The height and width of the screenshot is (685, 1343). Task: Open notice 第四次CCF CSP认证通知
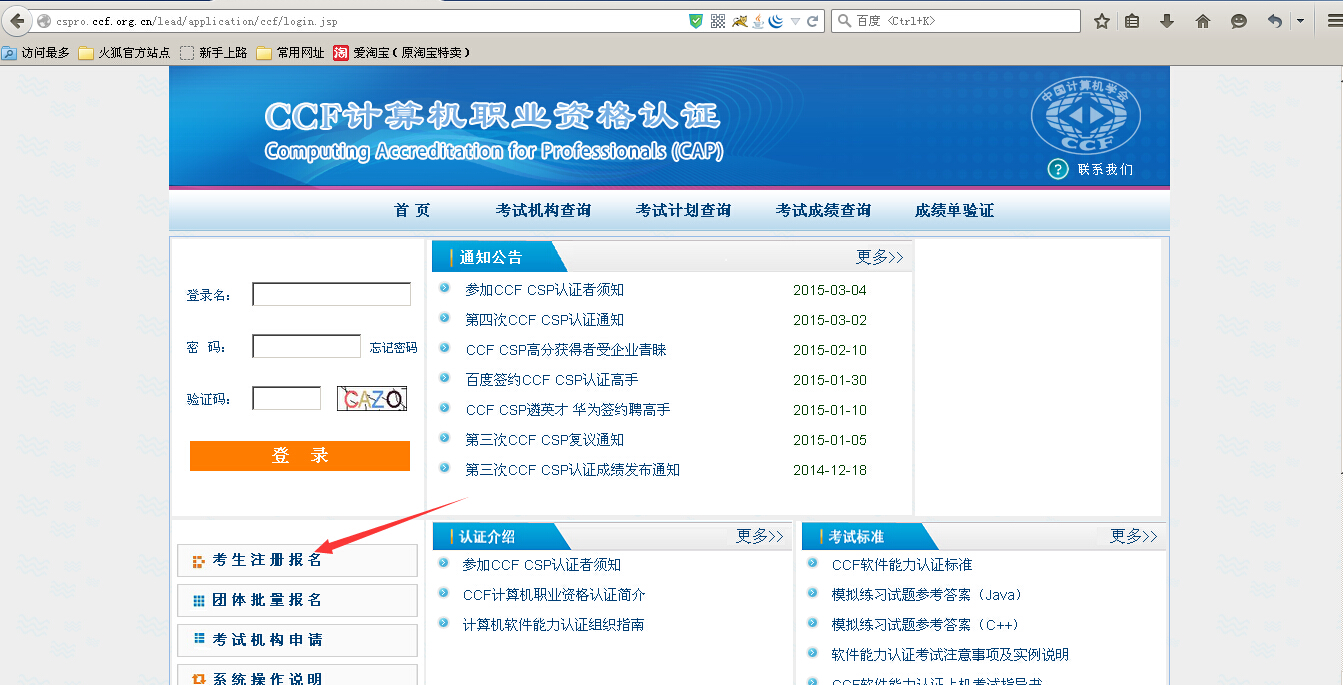tap(544, 320)
